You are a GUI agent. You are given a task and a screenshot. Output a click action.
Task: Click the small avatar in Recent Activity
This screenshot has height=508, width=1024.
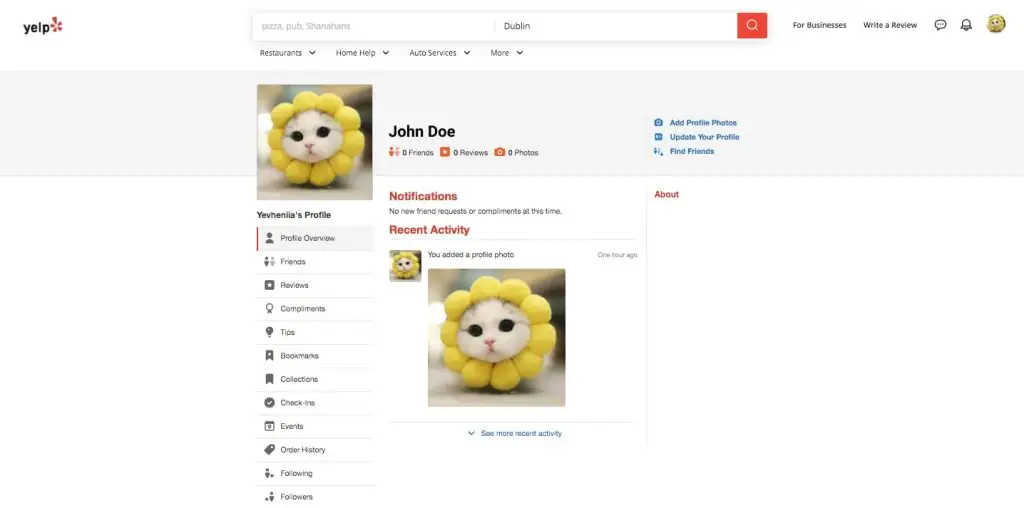(405, 266)
